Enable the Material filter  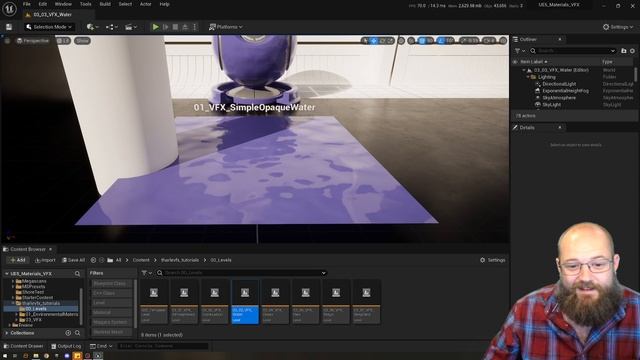[111, 312]
